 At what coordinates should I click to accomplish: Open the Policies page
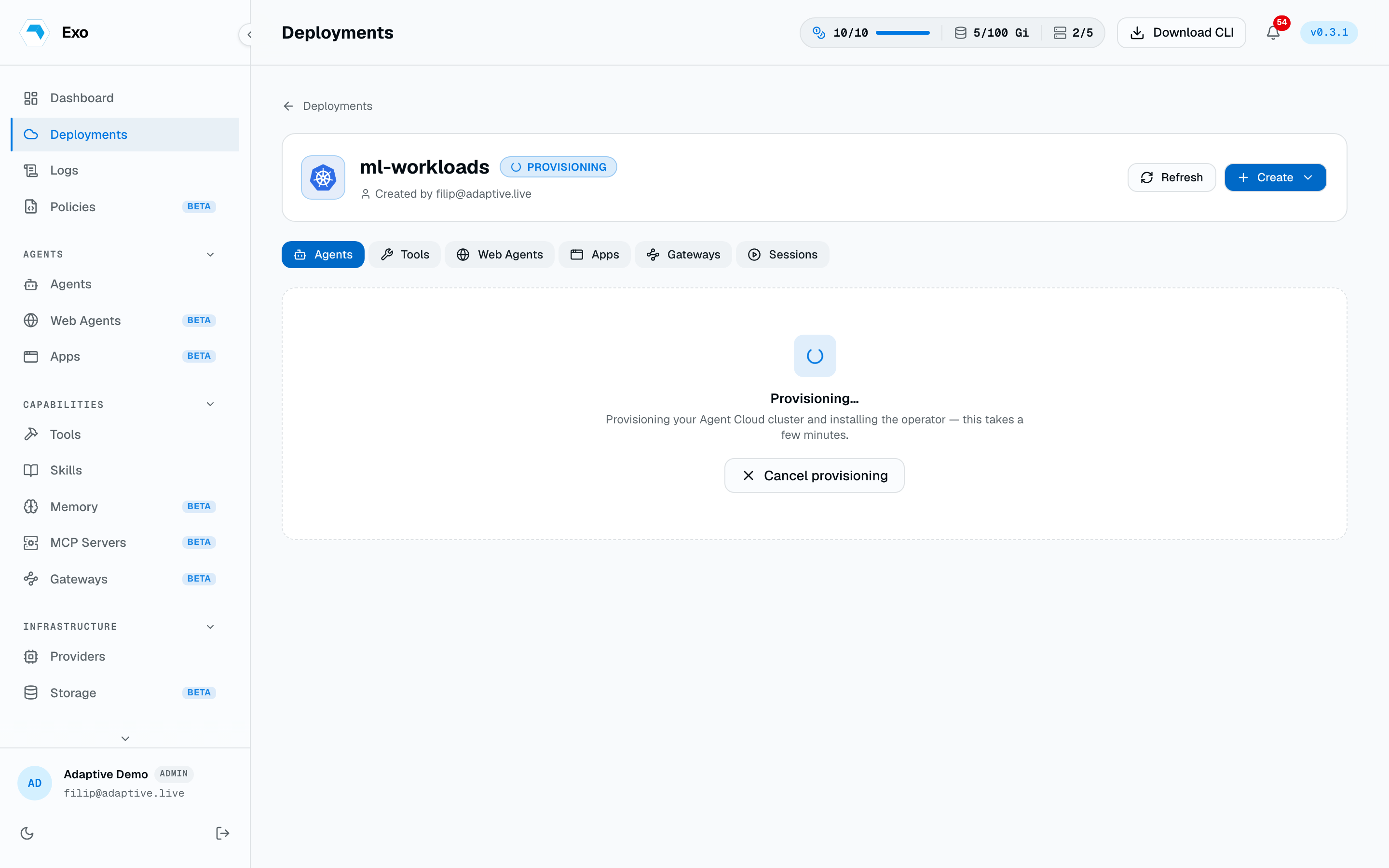click(125, 207)
